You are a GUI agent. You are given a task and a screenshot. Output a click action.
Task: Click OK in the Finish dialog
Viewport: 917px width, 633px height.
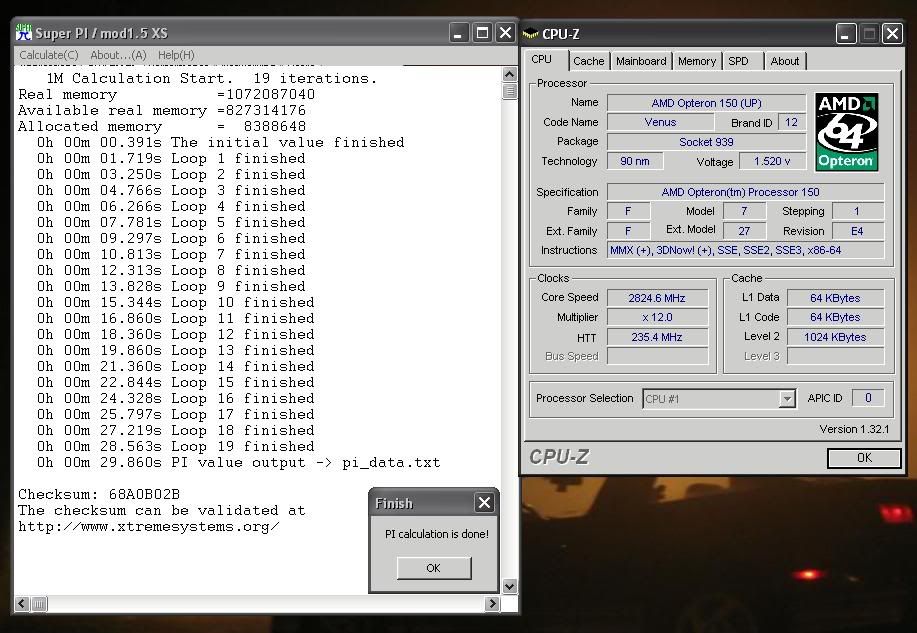coord(433,568)
